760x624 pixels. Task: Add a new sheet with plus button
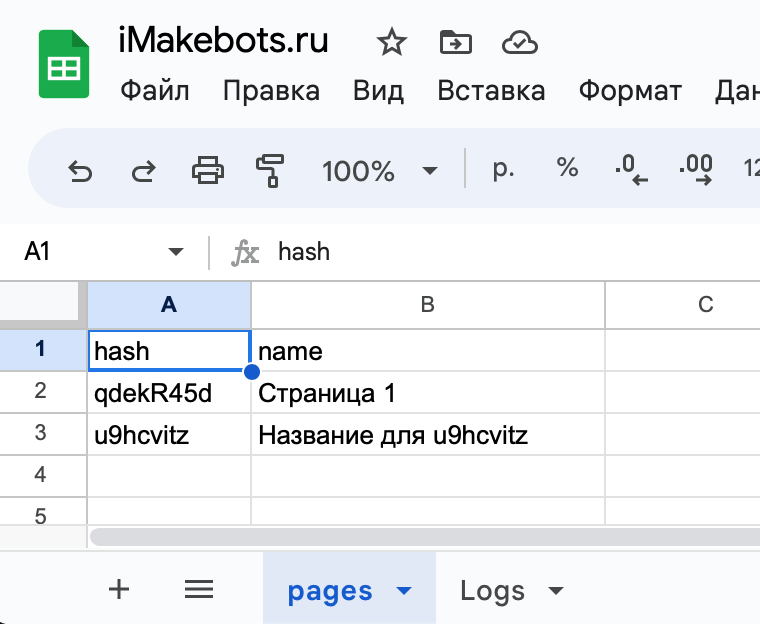point(119,590)
